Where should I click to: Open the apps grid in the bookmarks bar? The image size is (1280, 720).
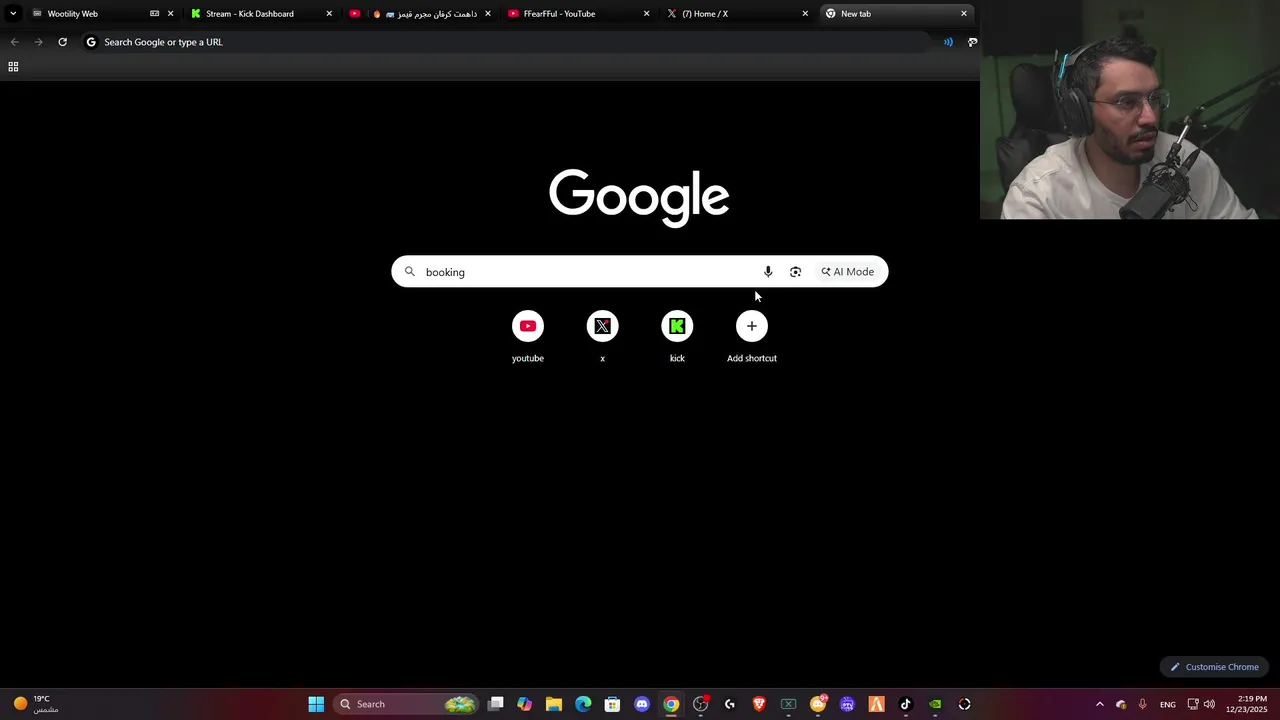coord(13,67)
